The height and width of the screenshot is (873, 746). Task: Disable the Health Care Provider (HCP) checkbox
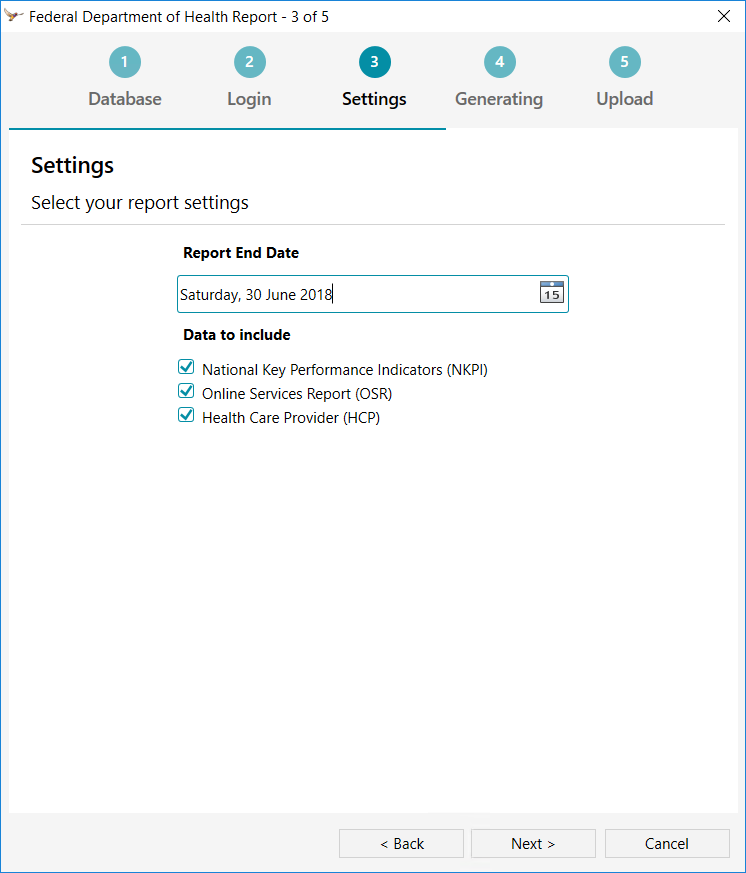pos(186,415)
